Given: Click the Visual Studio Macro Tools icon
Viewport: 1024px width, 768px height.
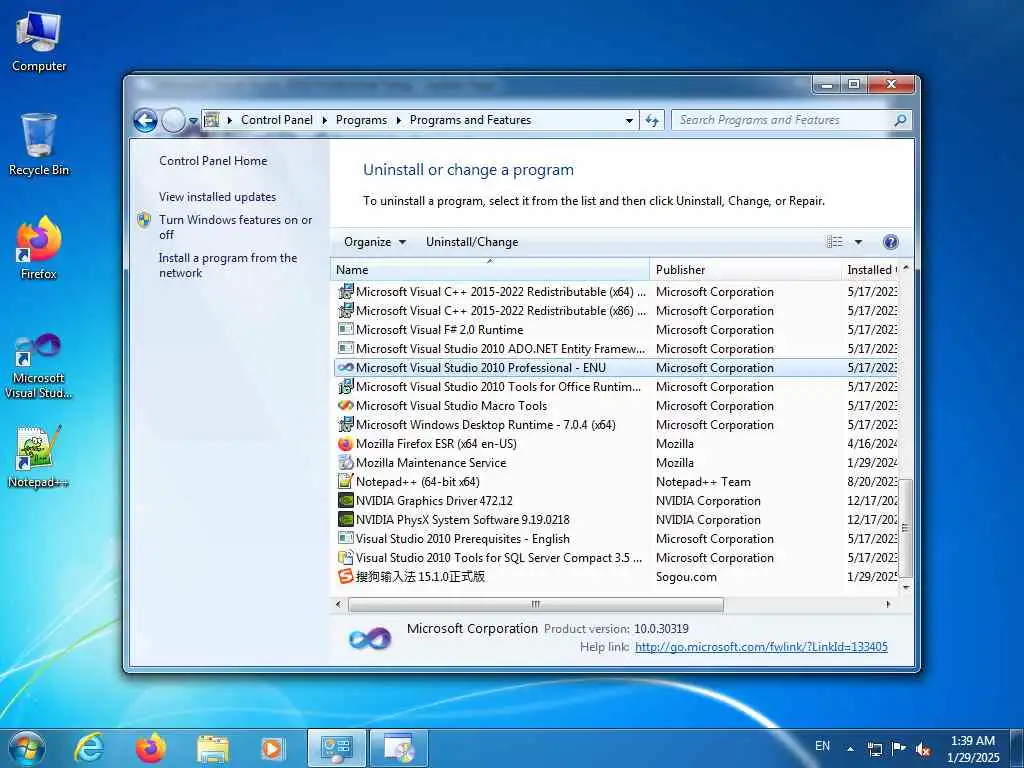Looking at the screenshot, I should (345, 406).
